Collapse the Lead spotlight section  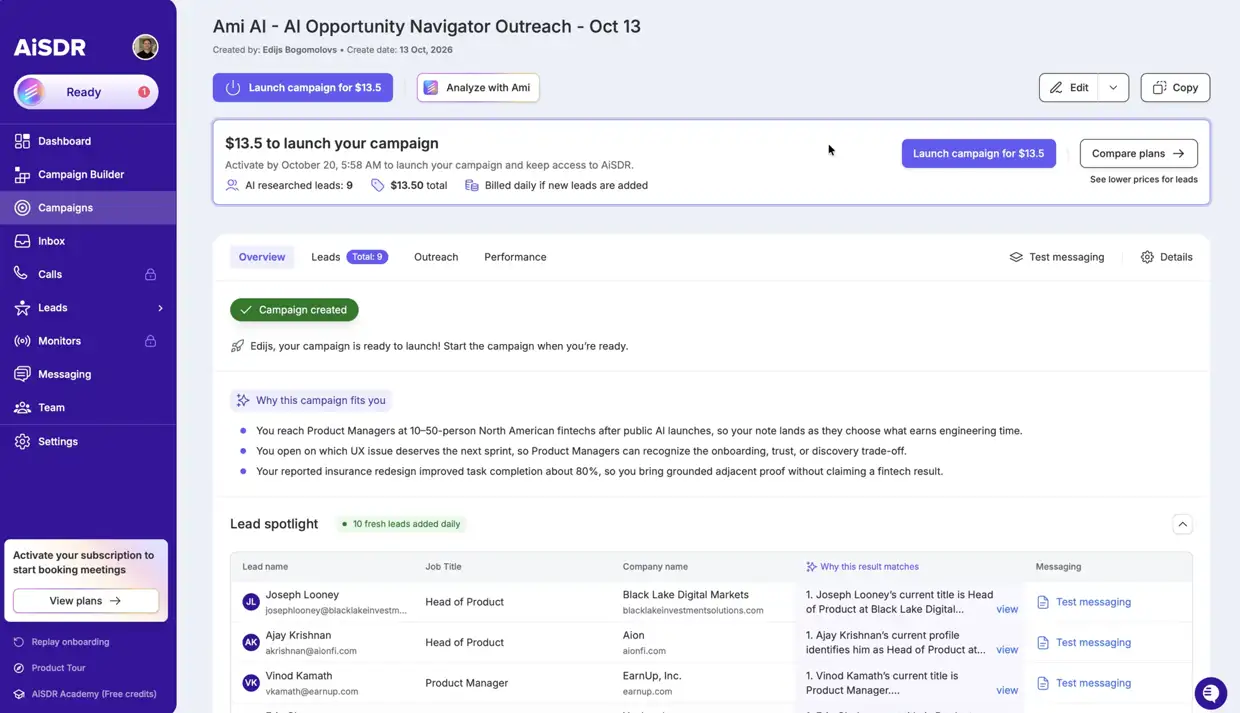(1182, 524)
